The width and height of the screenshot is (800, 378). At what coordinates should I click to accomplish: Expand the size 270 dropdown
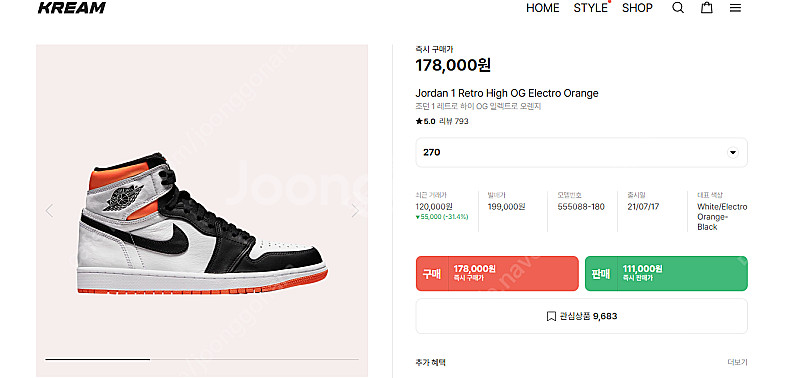tap(582, 153)
